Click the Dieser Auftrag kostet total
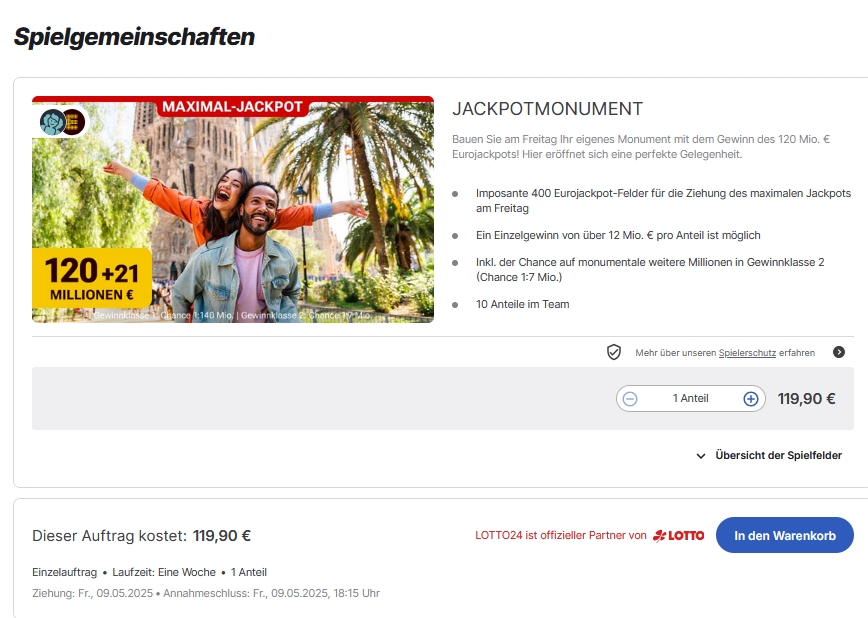 [142, 536]
